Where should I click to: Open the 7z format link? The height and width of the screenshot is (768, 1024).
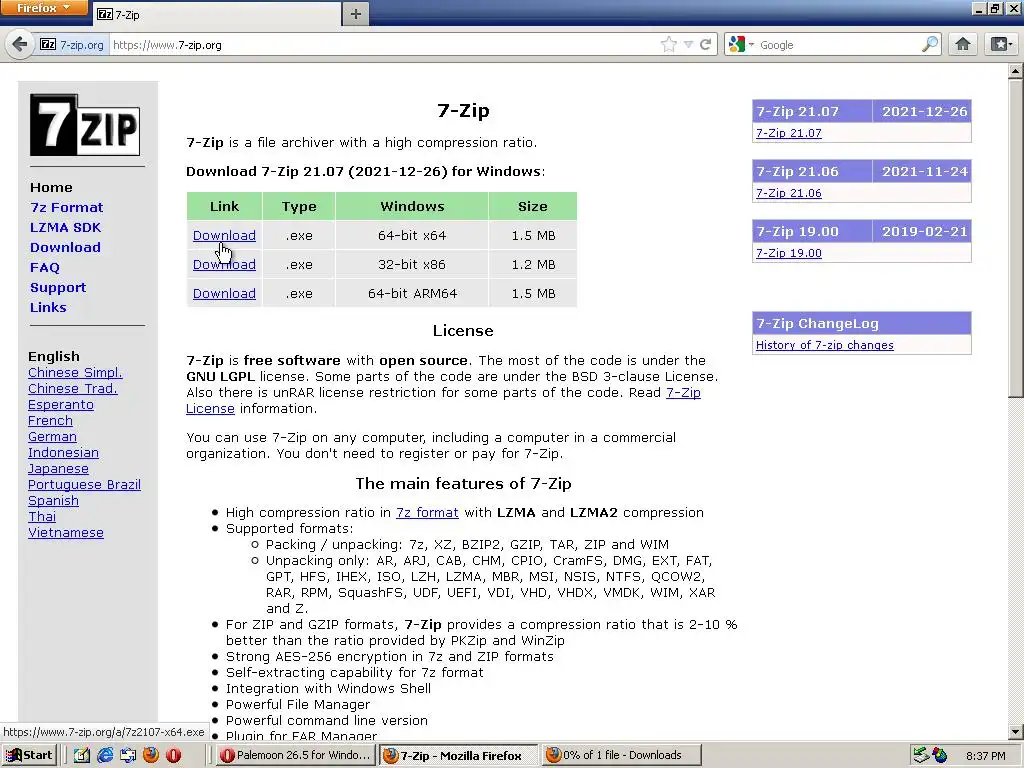427,513
